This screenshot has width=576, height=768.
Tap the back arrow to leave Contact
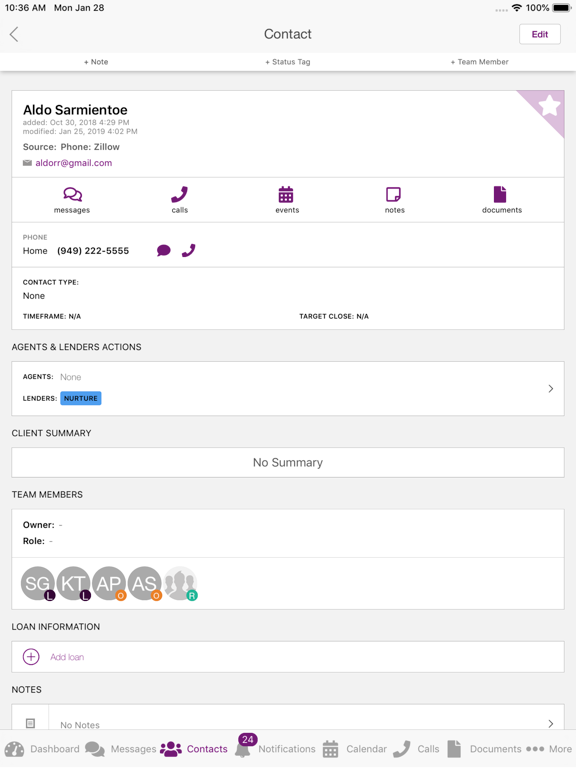[14, 34]
